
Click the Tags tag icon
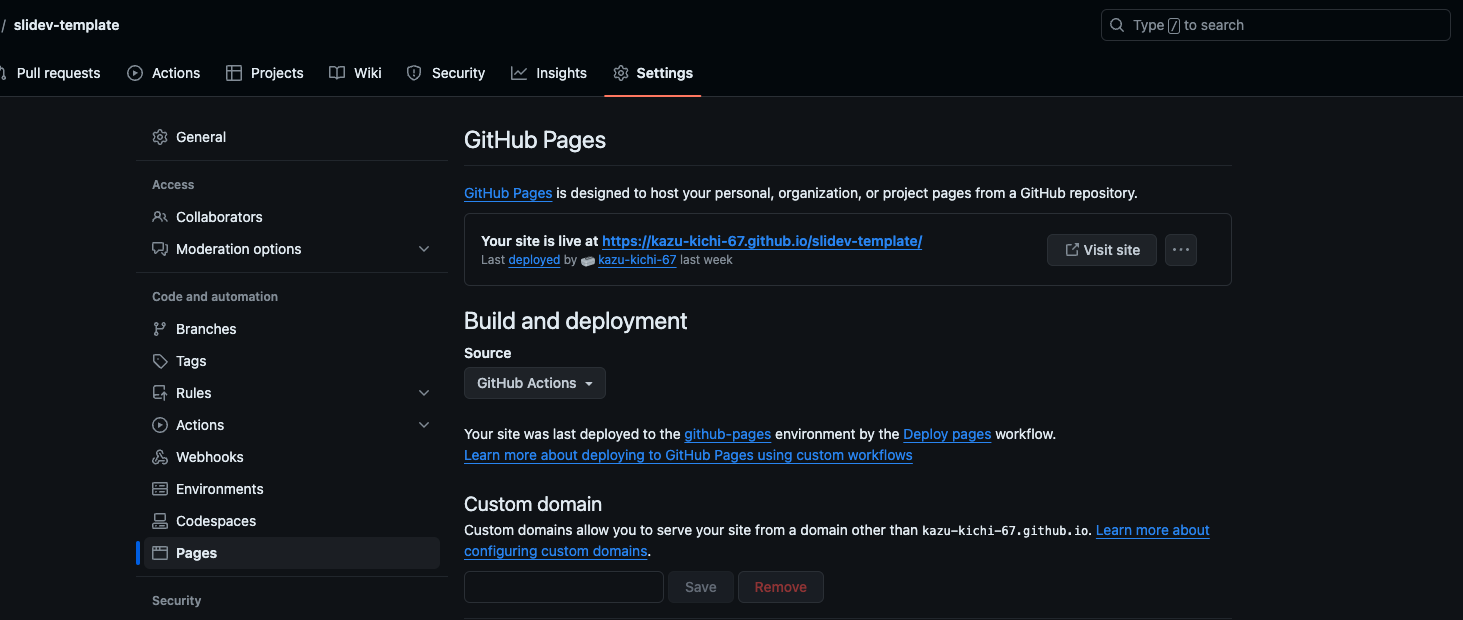click(160, 361)
